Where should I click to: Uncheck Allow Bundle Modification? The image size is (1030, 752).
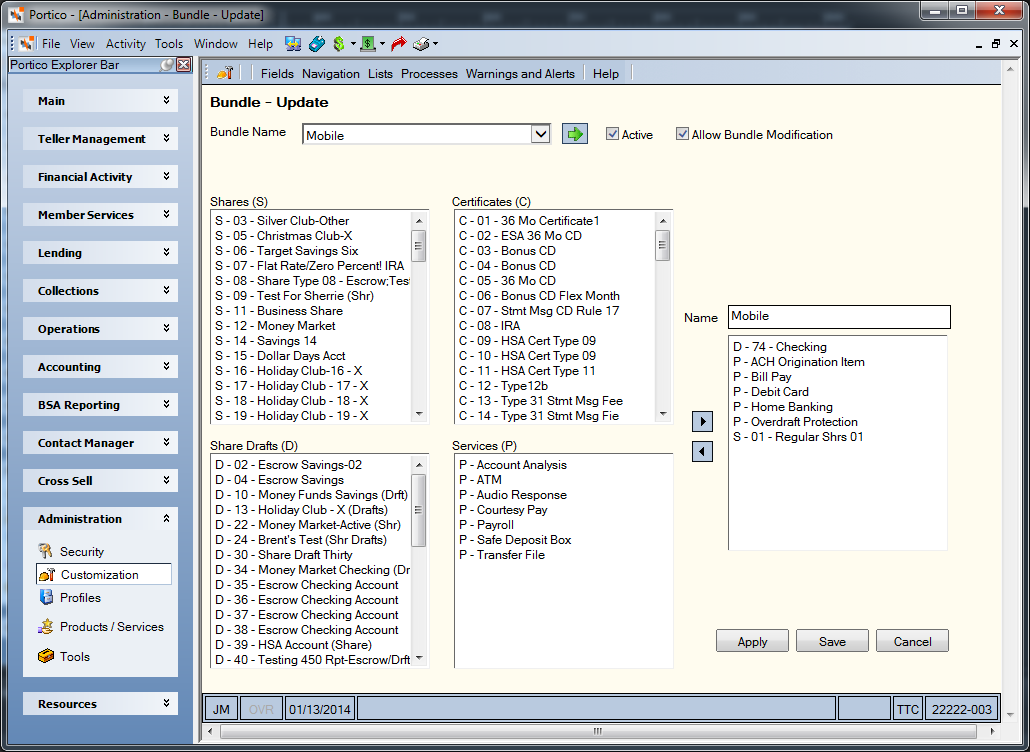683,134
